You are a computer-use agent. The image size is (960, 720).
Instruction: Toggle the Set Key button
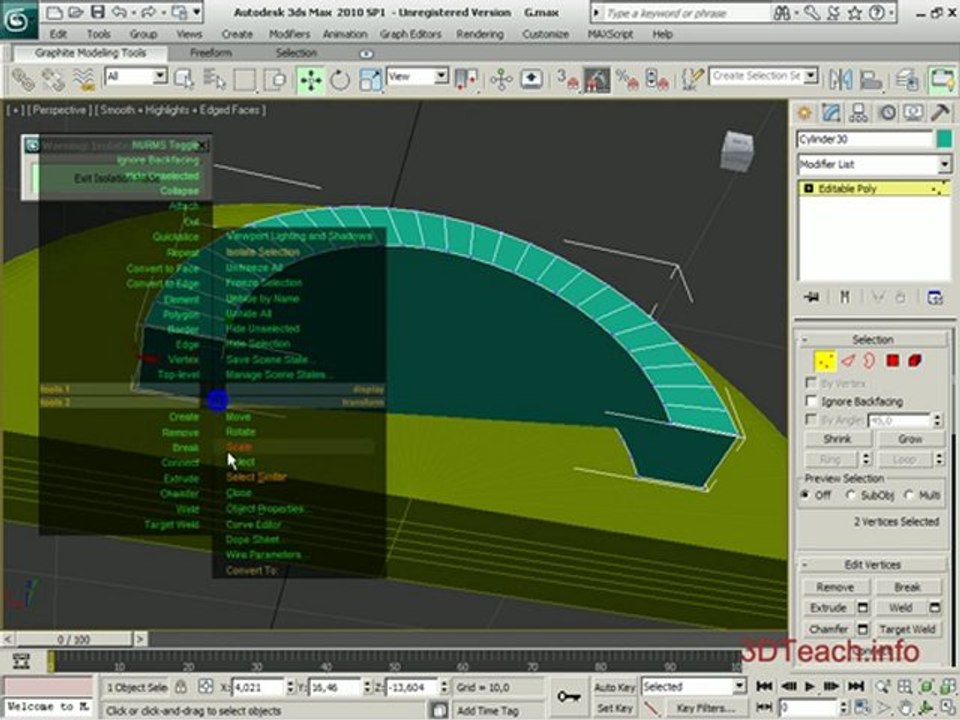pos(615,708)
